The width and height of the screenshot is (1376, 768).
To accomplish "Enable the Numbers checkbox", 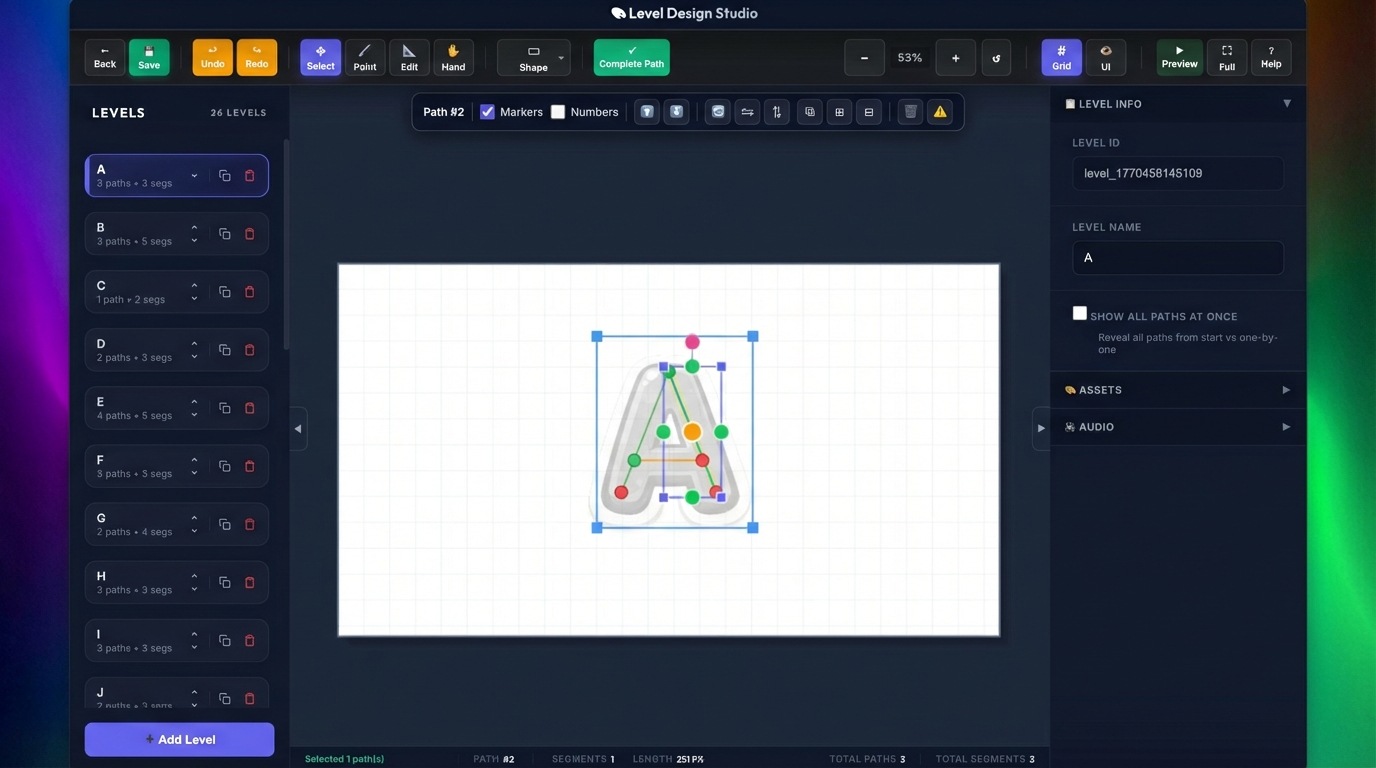I will pos(557,111).
